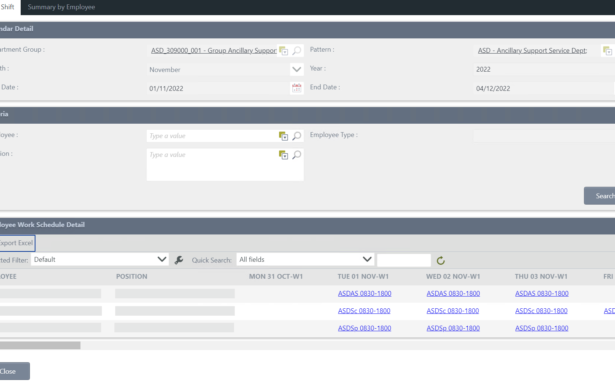Click the TUE 01 NOV-W1 column header
The height and width of the screenshot is (384, 615).
363,277
